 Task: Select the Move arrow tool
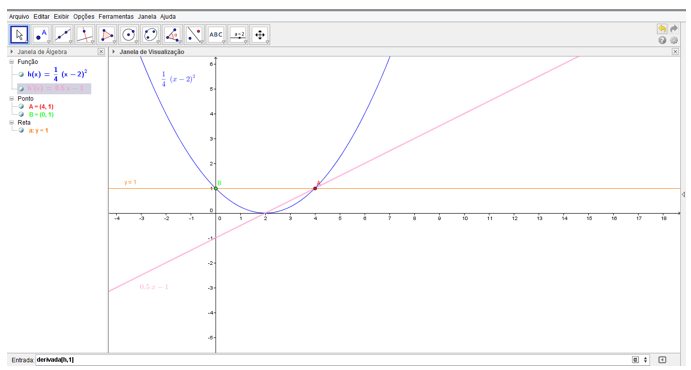click(19, 35)
